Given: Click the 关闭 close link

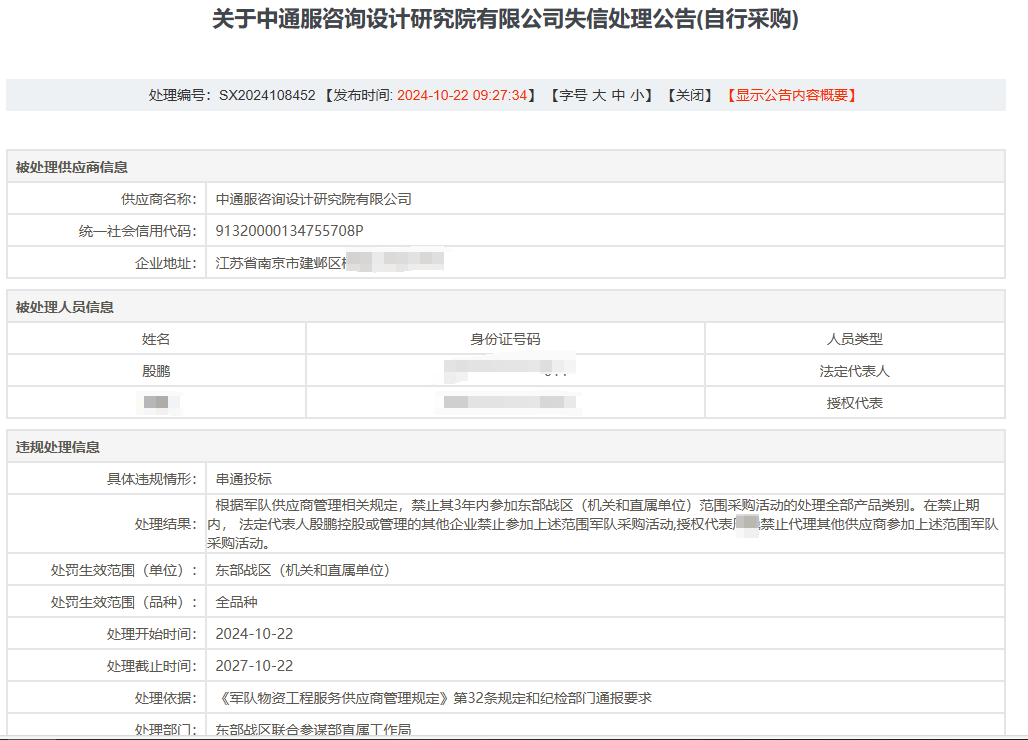Looking at the screenshot, I should pos(690,96).
